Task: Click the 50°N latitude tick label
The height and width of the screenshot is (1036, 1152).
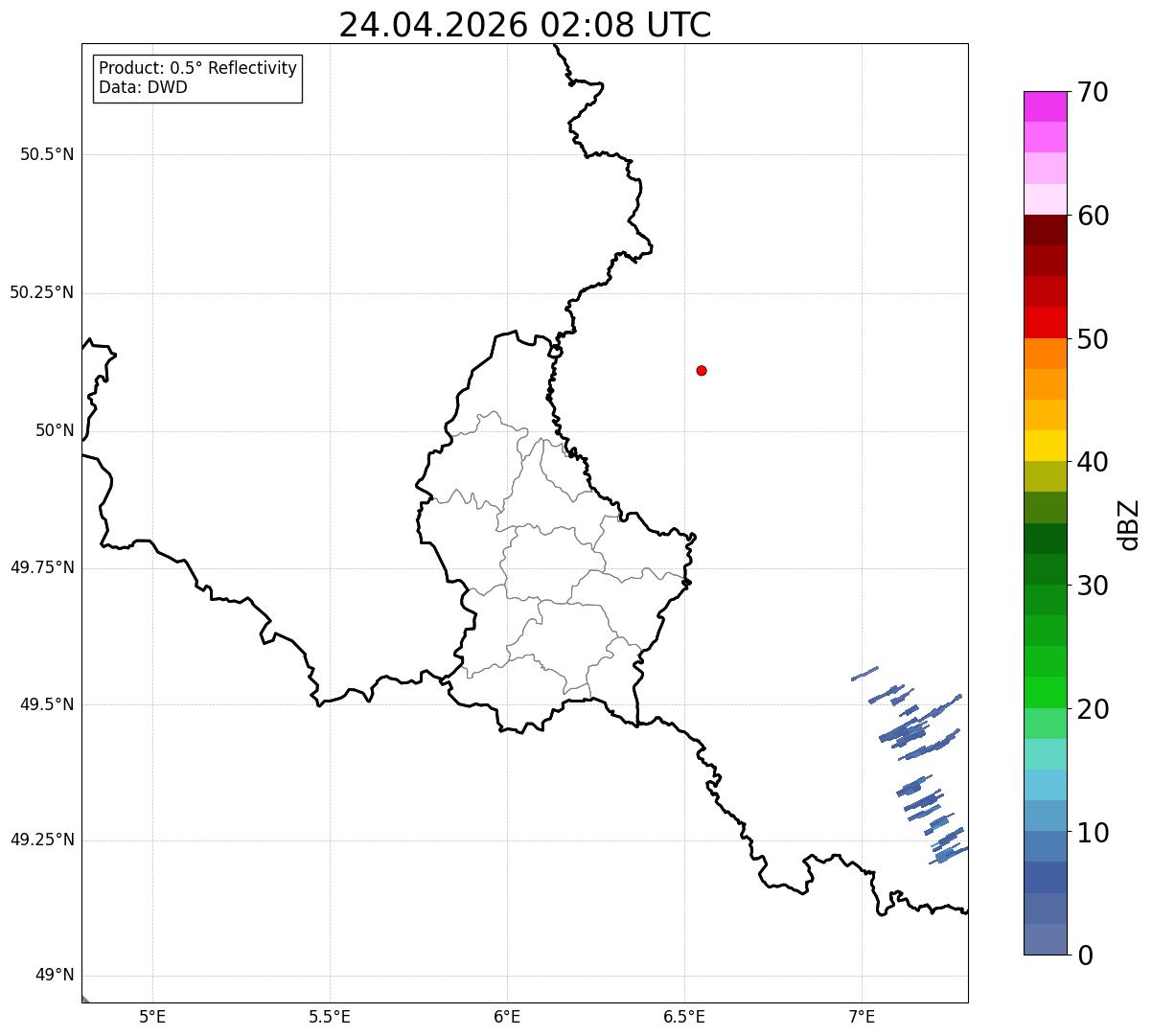Action: [x=55, y=430]
